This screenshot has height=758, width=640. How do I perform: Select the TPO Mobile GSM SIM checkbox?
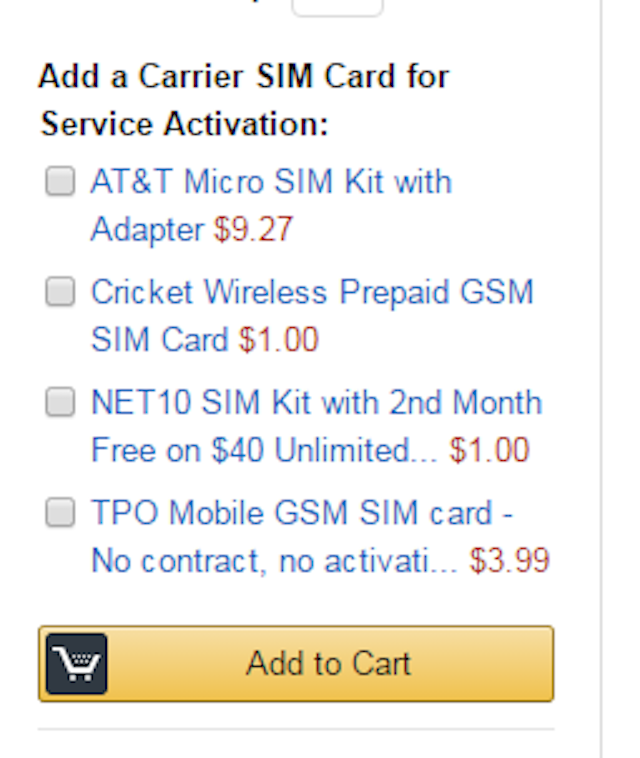[x=61, y=513]
